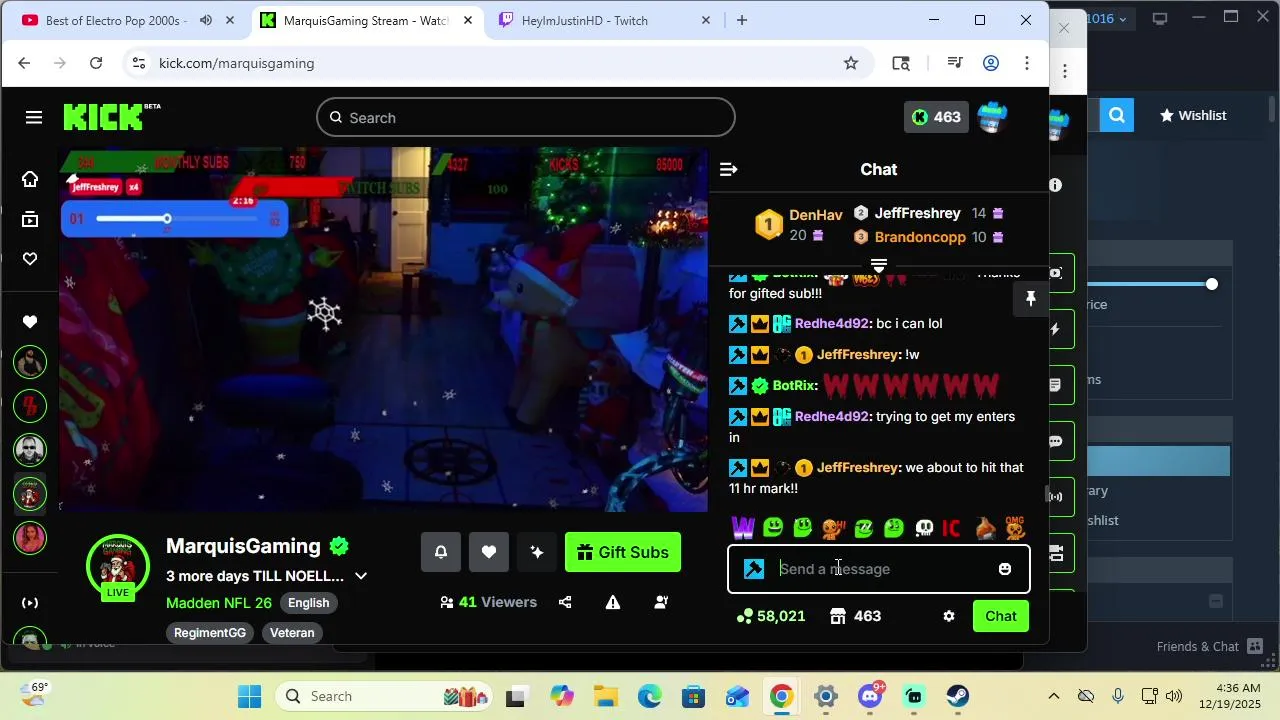Open Chrome media control icon
This screenshot has height=720, width=1280.
coord(955,63)
